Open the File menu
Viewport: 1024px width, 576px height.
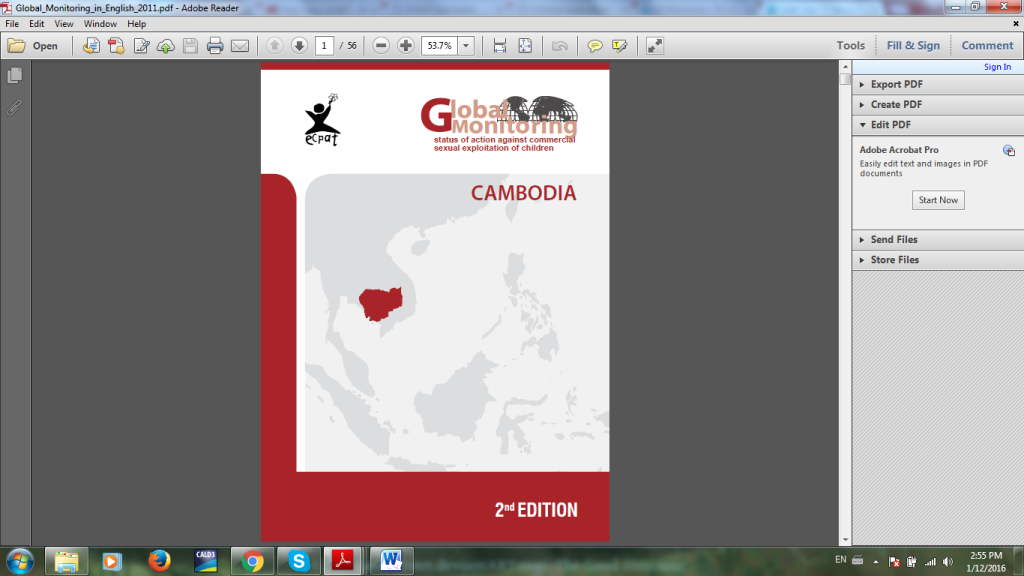[x=11, y=23]
